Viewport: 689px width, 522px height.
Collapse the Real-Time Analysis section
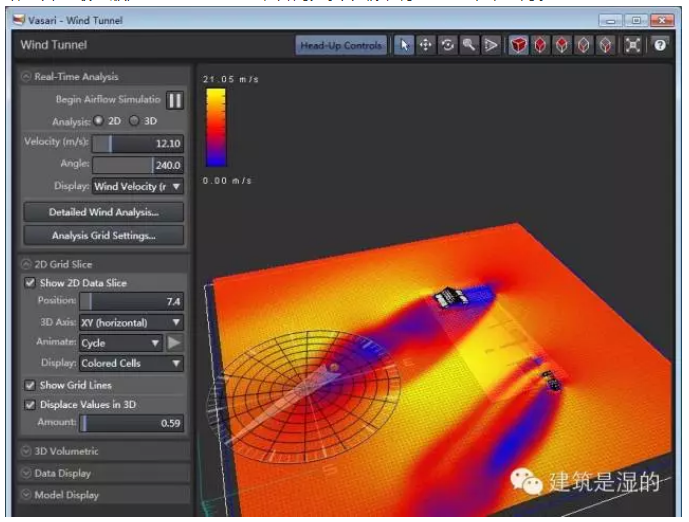tap(26, 76)
